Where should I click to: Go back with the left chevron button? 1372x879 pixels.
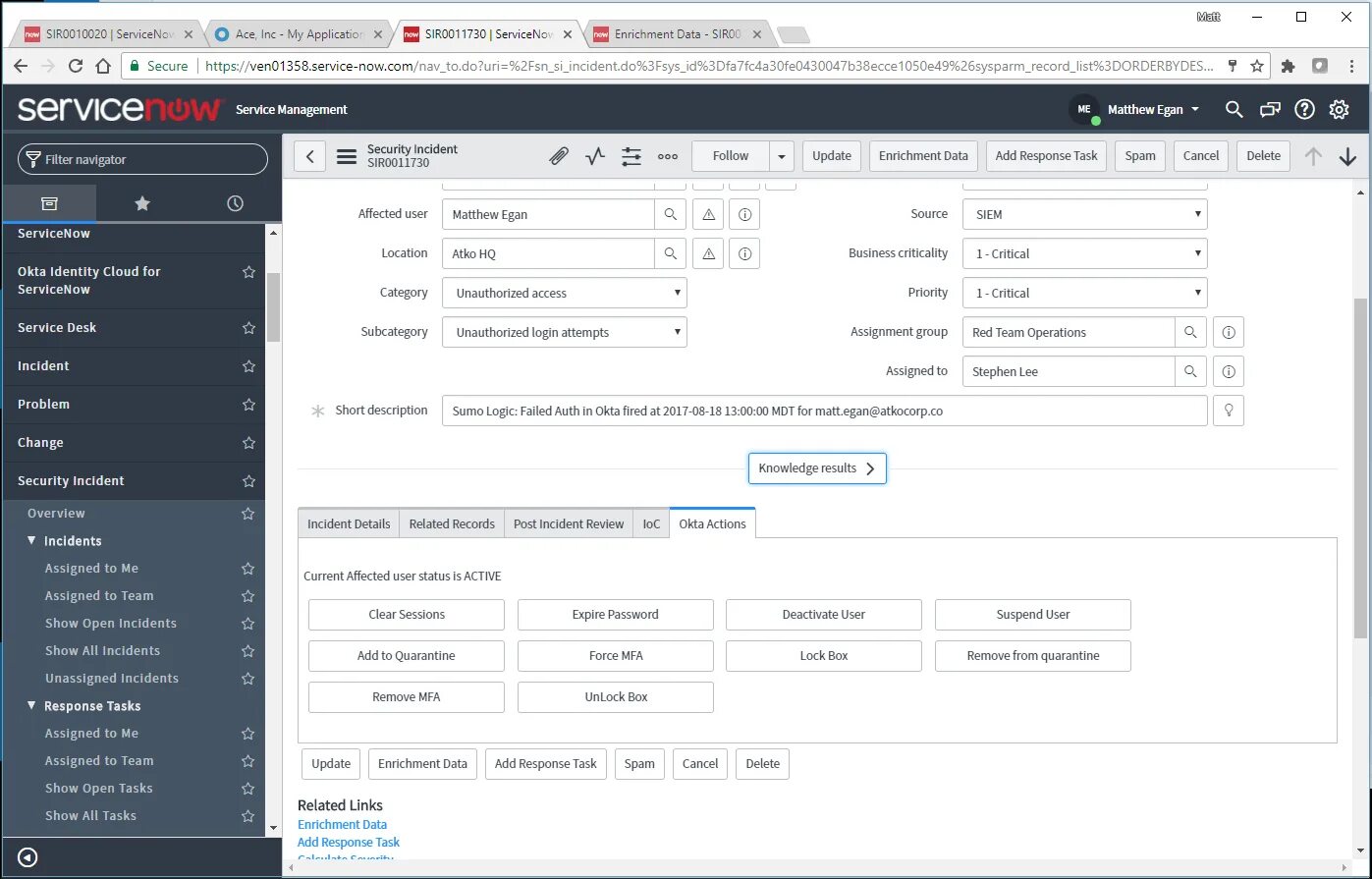click(x=309, y=156)
